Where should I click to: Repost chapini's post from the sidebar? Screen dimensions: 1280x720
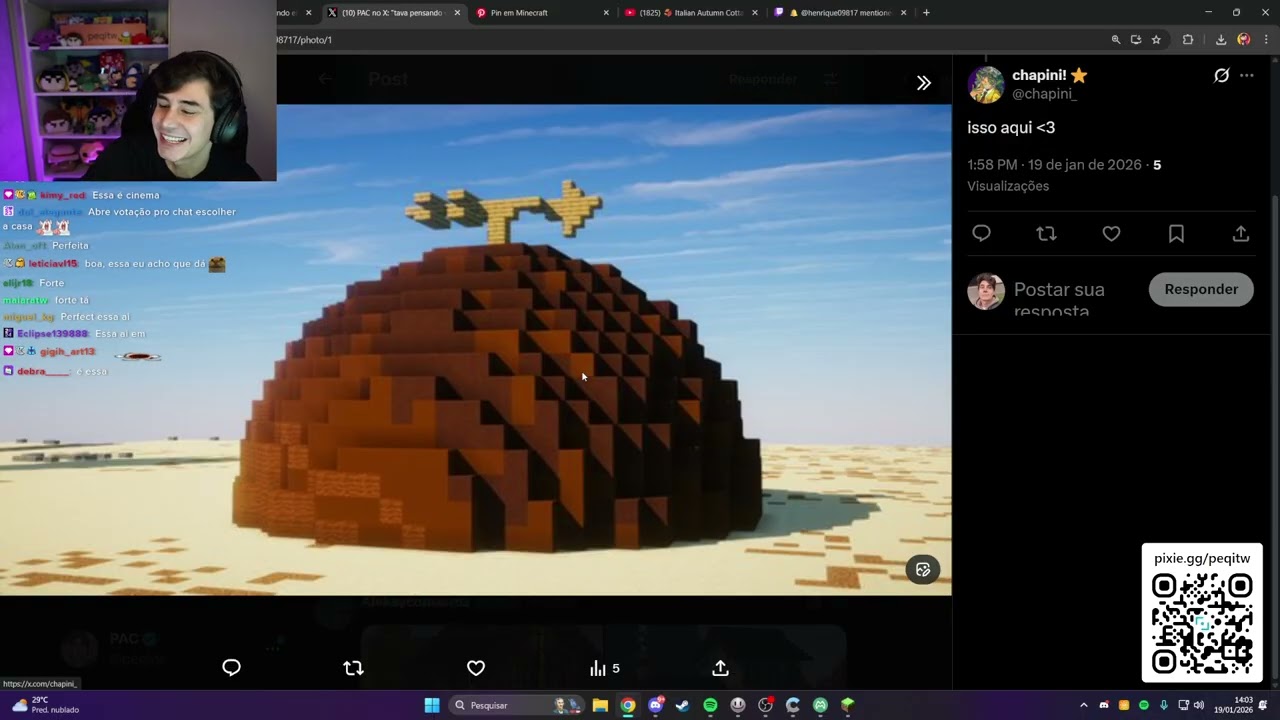point(1046,233)
